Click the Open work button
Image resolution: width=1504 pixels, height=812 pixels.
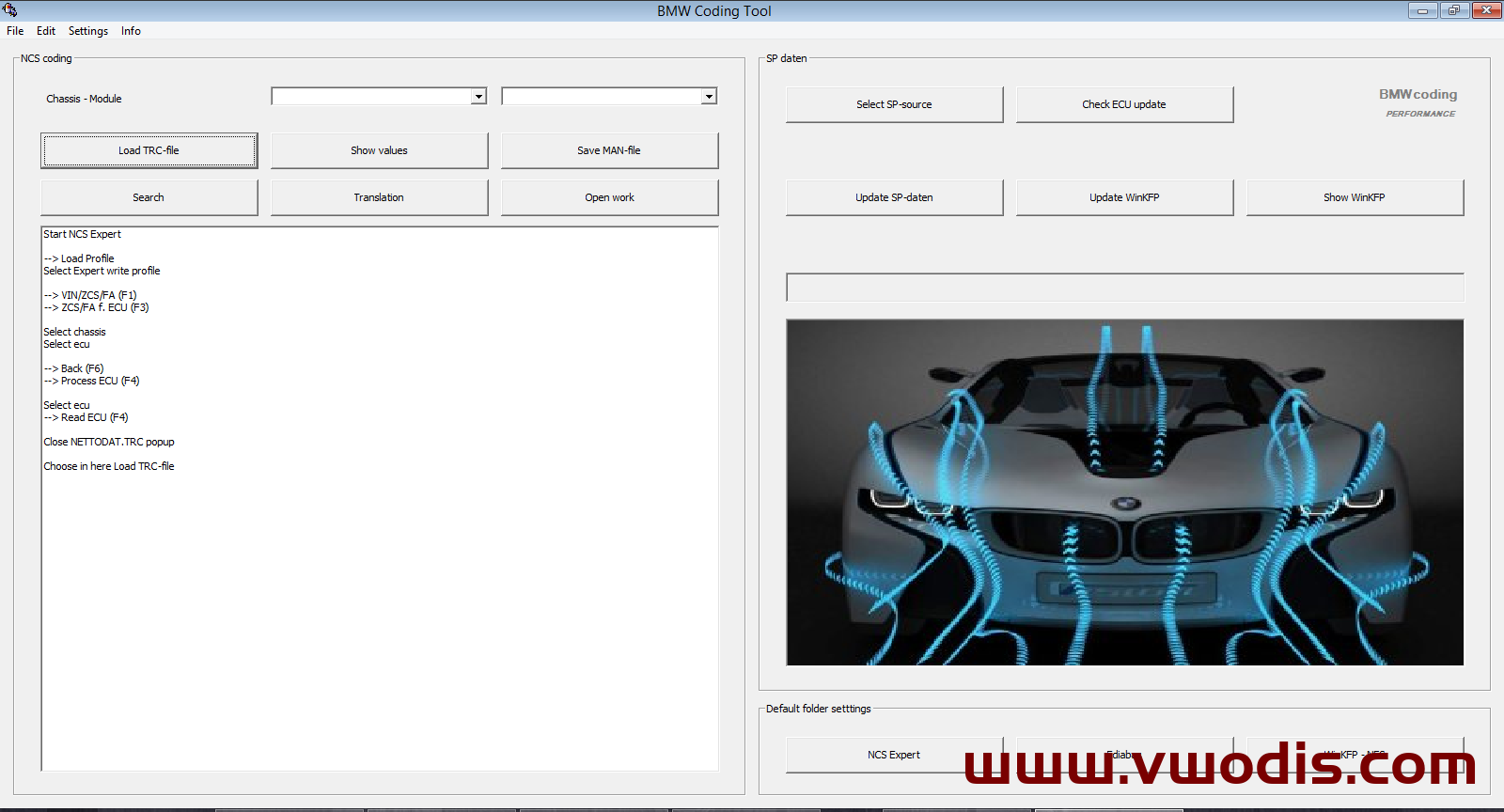[609, 197]
